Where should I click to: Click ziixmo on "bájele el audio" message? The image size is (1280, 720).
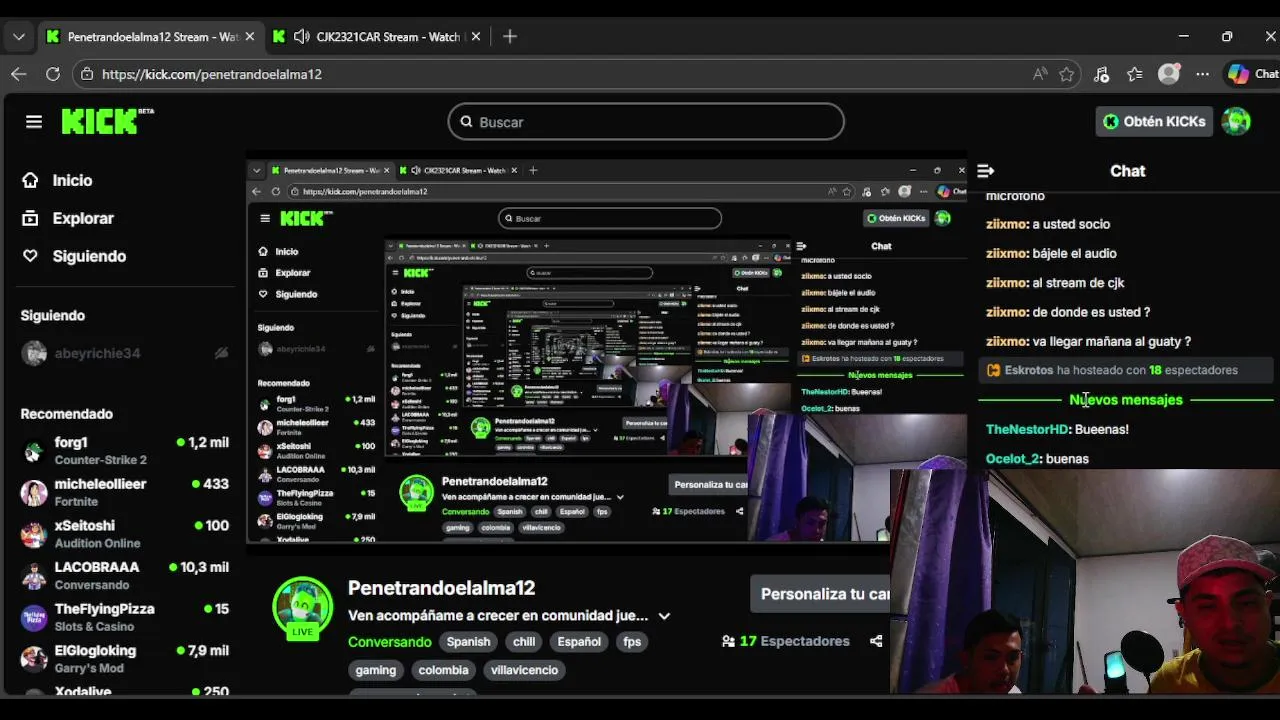tap(1007, 253)
